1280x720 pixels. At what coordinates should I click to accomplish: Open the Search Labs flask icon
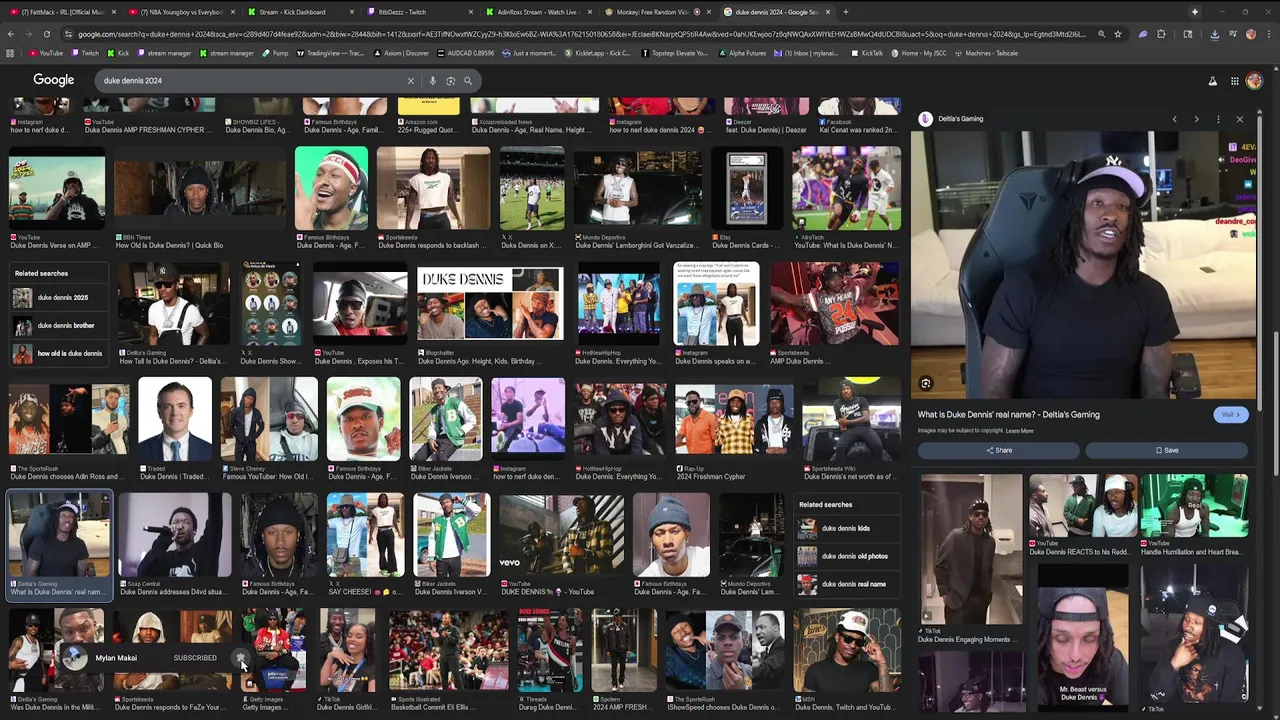1212,81
